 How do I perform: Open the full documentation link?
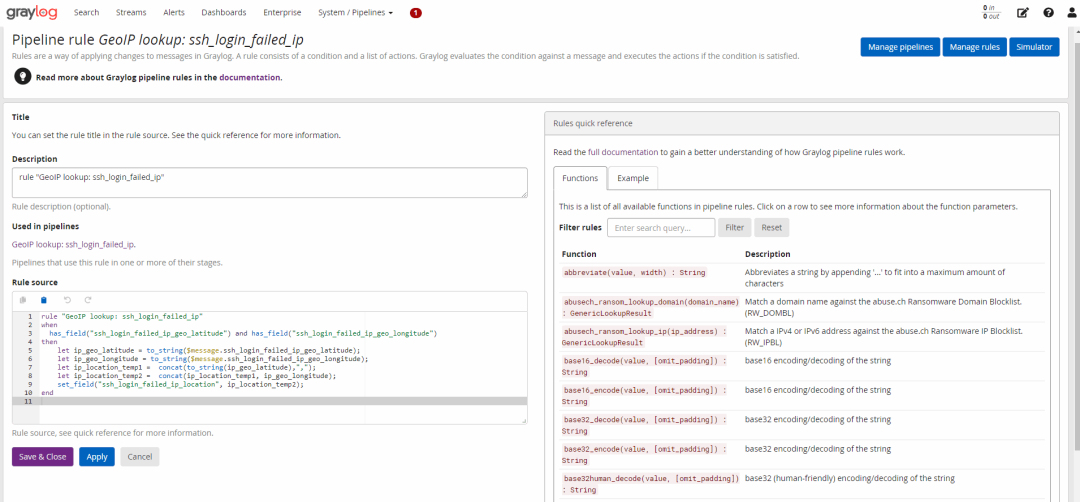pyautogui.click(x=623, y=152)
